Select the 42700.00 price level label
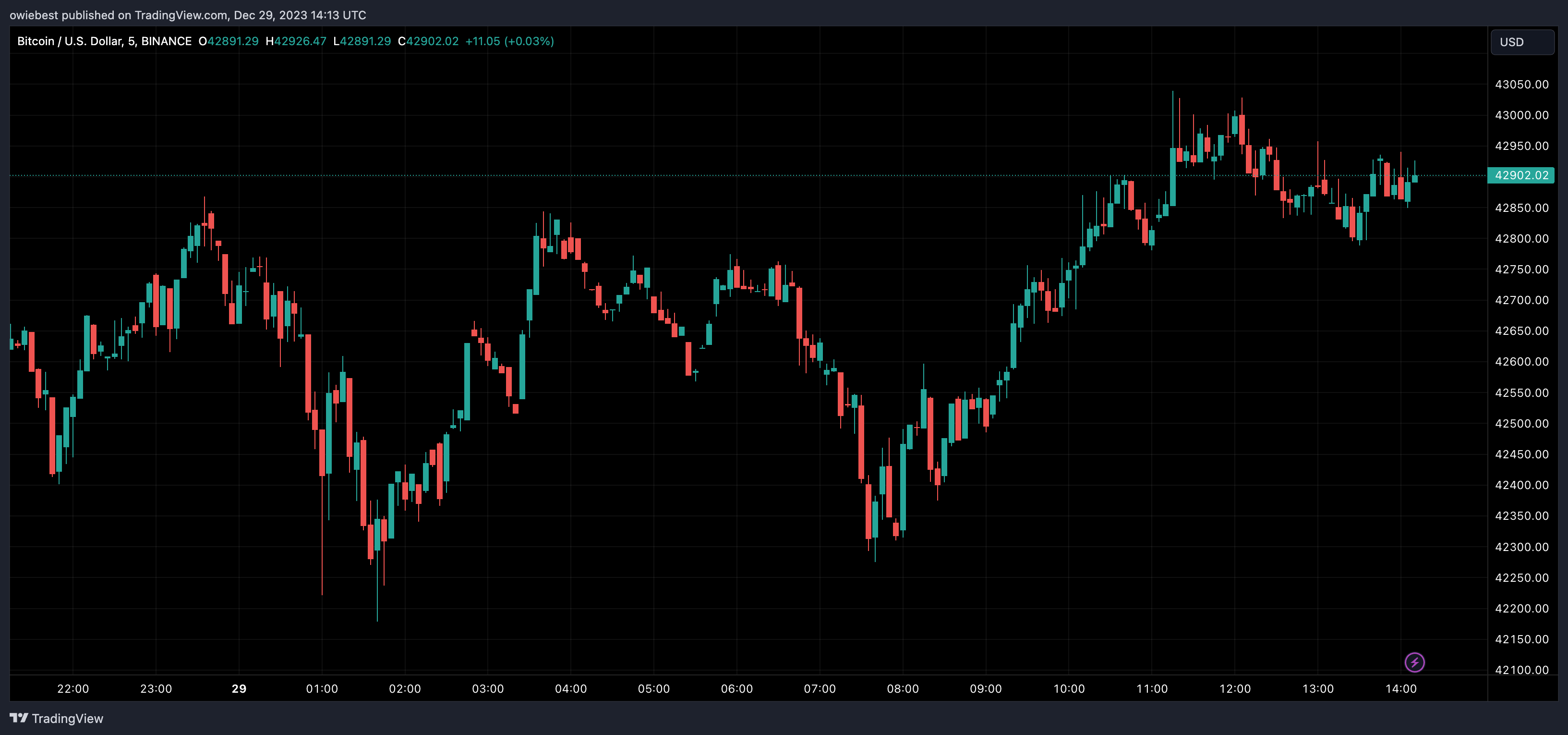The height and width of the screenshot is (735, 1568). click(x=1522, y=300)
